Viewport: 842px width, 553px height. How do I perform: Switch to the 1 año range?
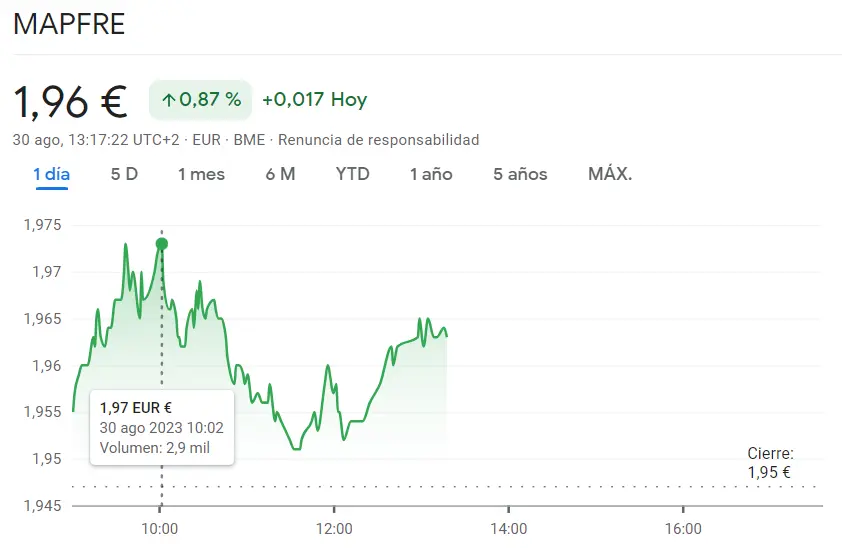coord(431,174)
